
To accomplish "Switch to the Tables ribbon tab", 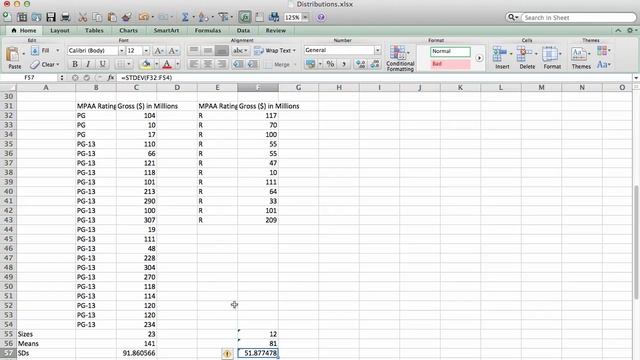I will (94, 31).
